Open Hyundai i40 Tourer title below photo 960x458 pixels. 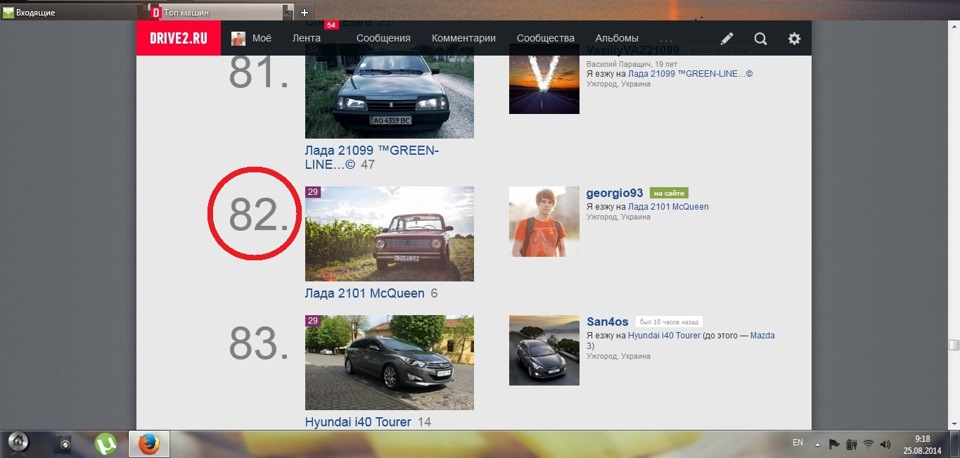[358, 422]
